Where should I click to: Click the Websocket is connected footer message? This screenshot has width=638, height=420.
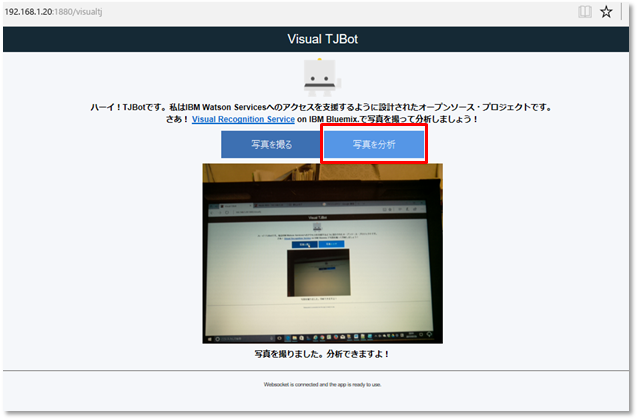pyautogui.click(x=322, y=384)
